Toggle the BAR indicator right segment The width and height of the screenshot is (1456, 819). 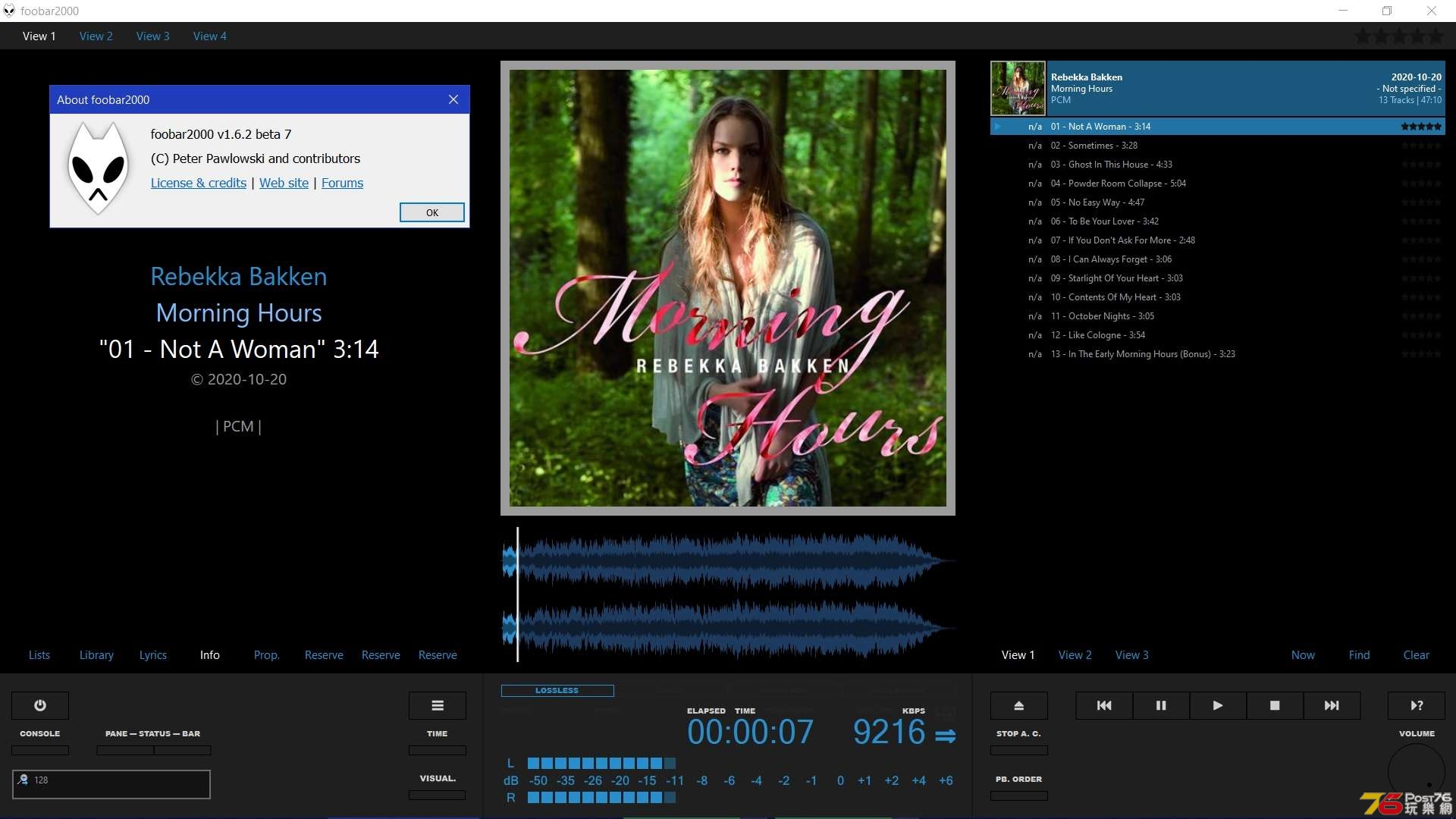pyautogui.click(x=183, y=750)
